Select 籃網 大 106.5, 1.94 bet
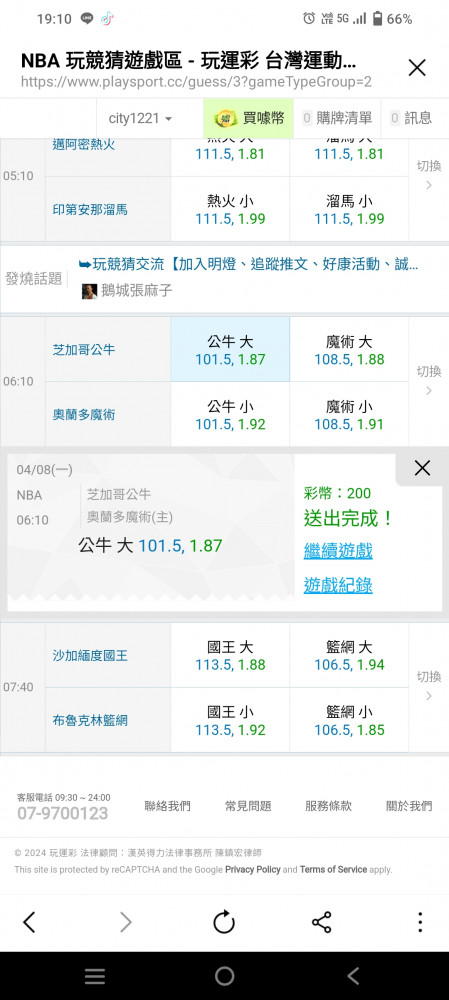449x1000 pixels. (349, 656)
